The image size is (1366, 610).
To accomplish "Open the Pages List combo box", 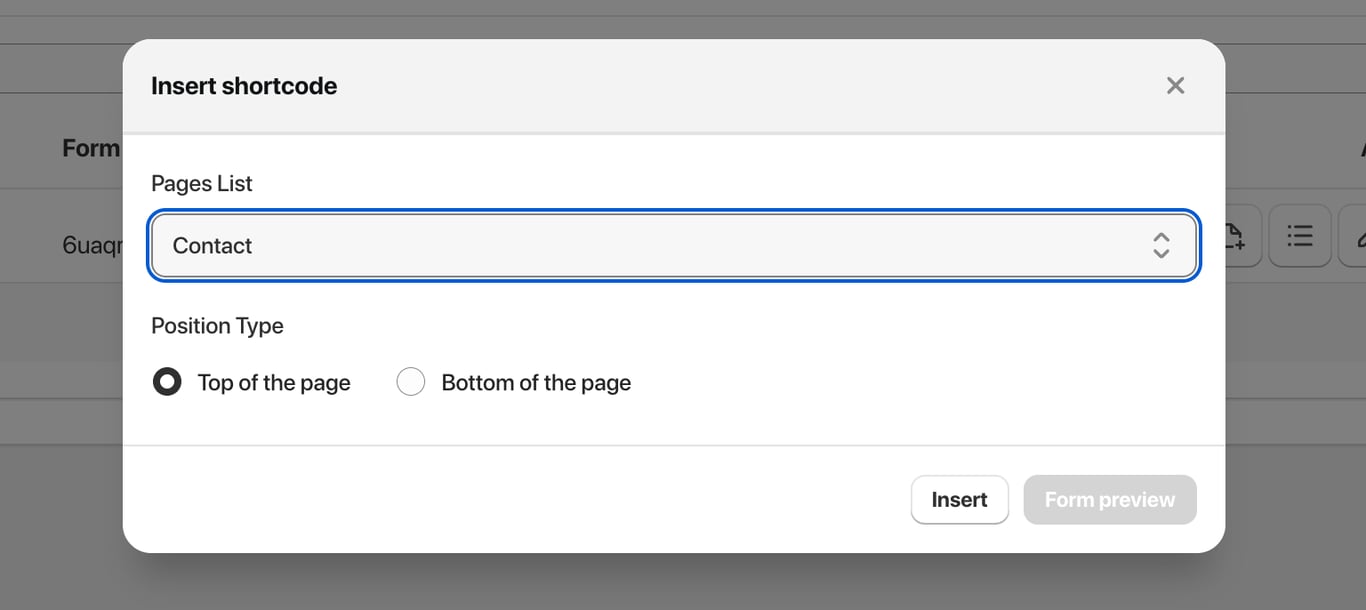I will click(x=673, y=246).
